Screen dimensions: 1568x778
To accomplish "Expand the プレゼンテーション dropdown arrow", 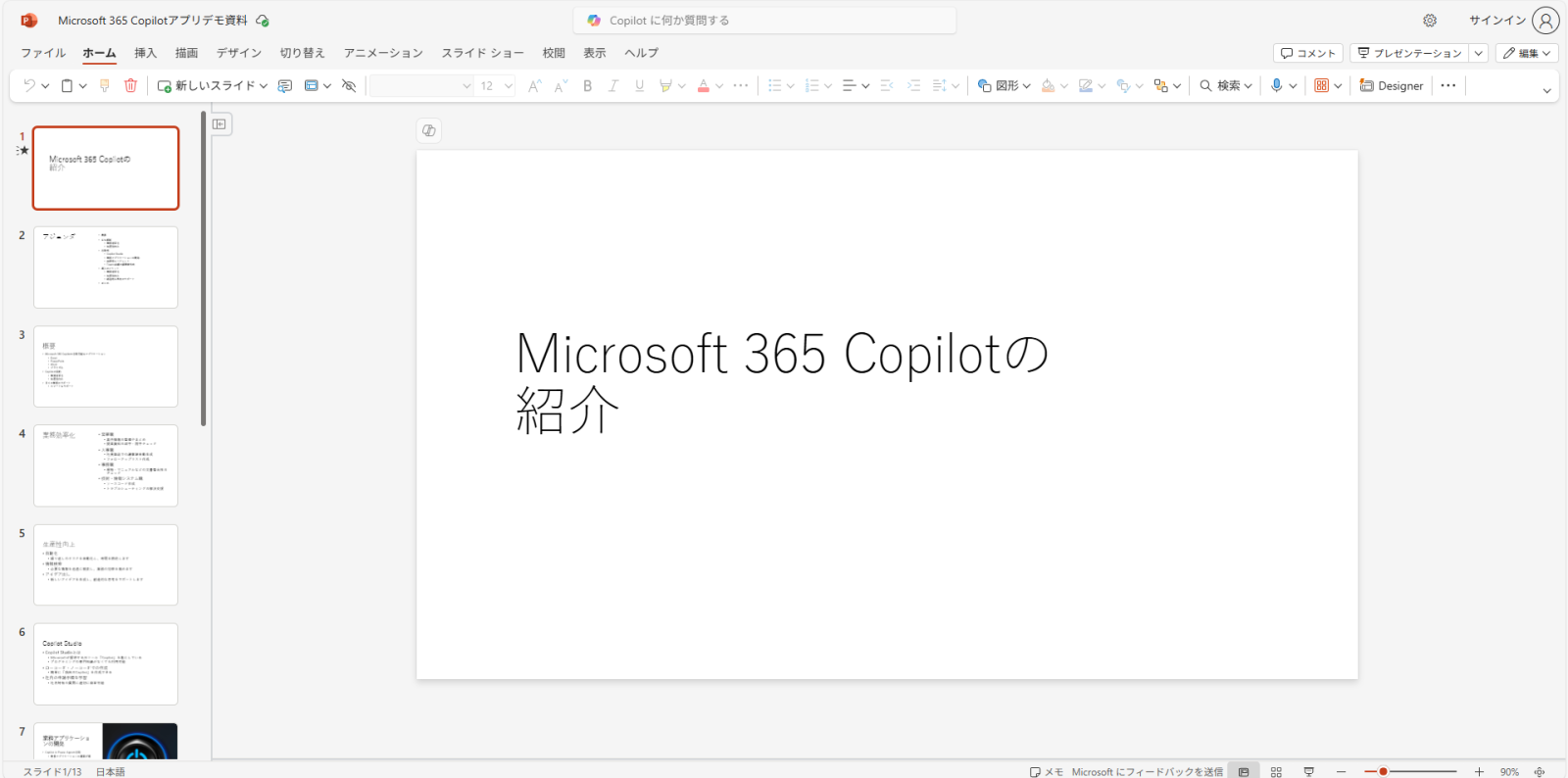I will click(1479, 53).
